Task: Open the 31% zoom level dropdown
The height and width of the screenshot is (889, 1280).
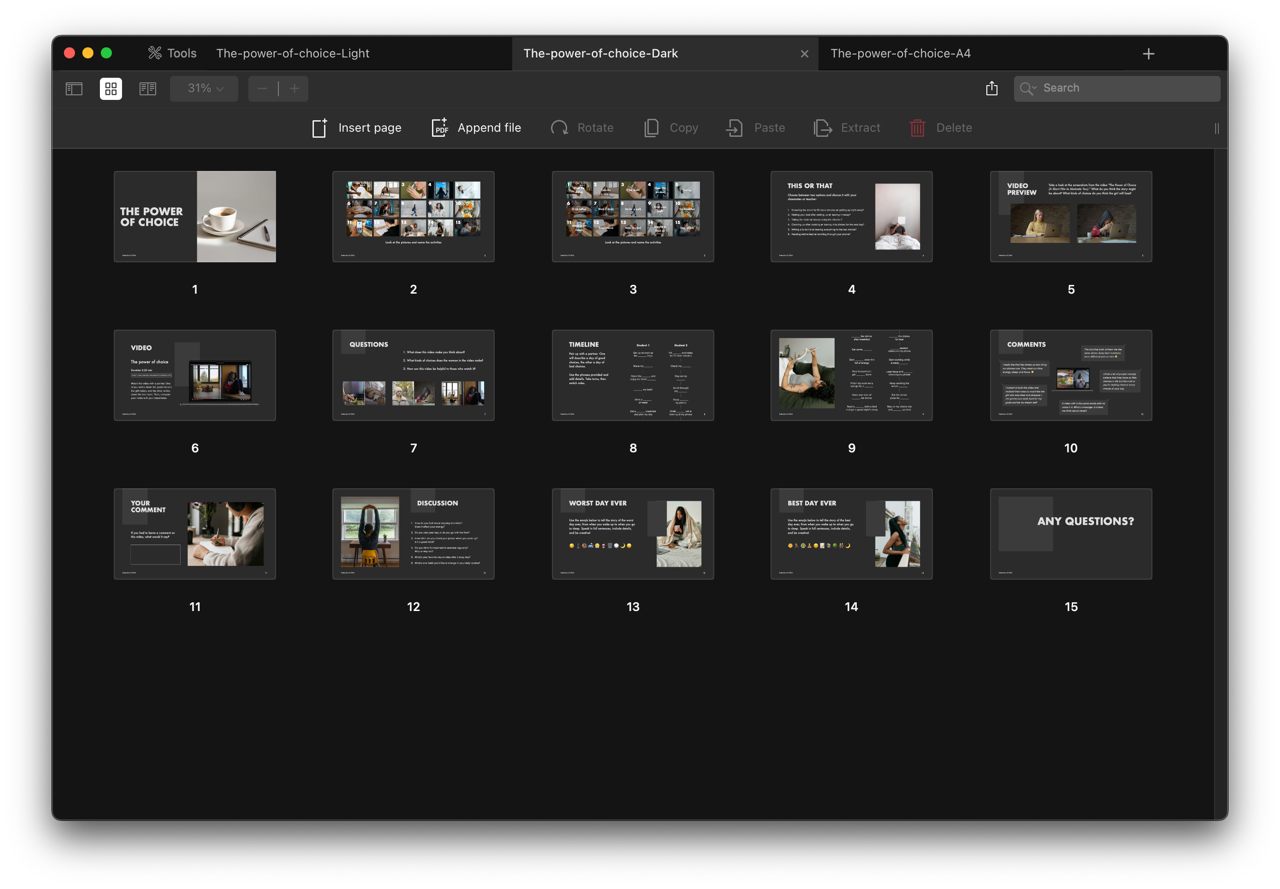Action: tap(204, 88)
